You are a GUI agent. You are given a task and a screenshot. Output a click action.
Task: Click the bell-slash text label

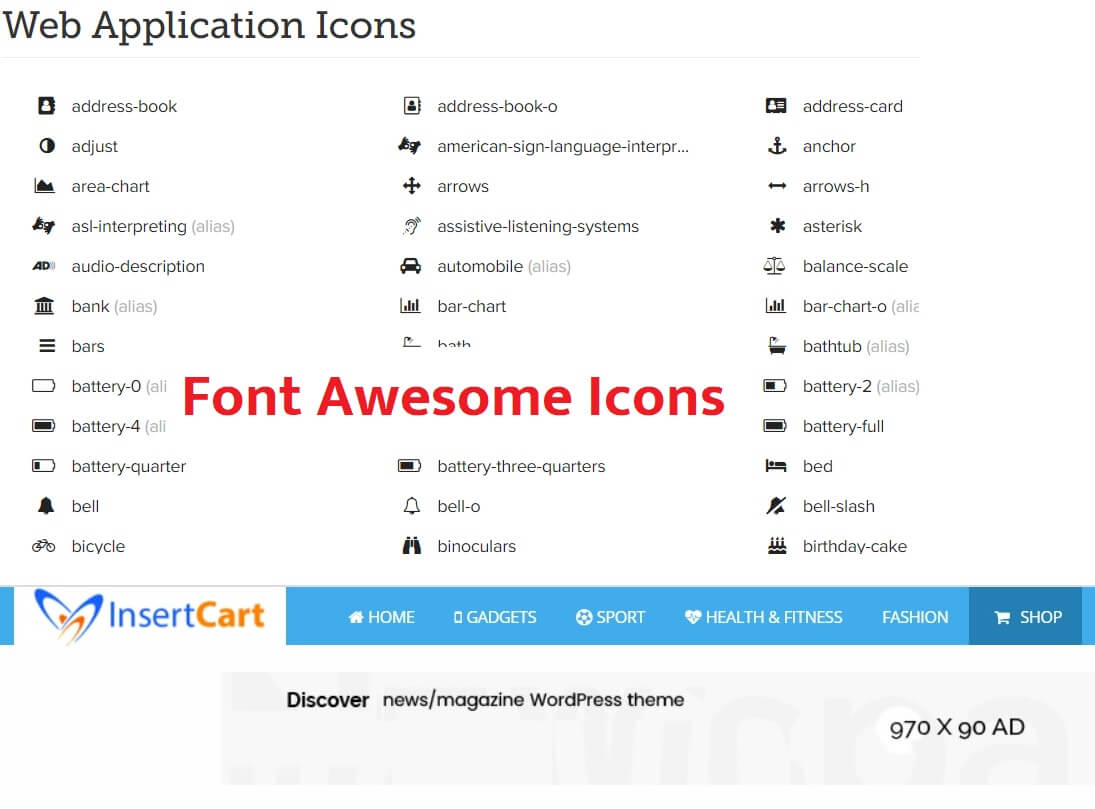[x=839, y=506]
